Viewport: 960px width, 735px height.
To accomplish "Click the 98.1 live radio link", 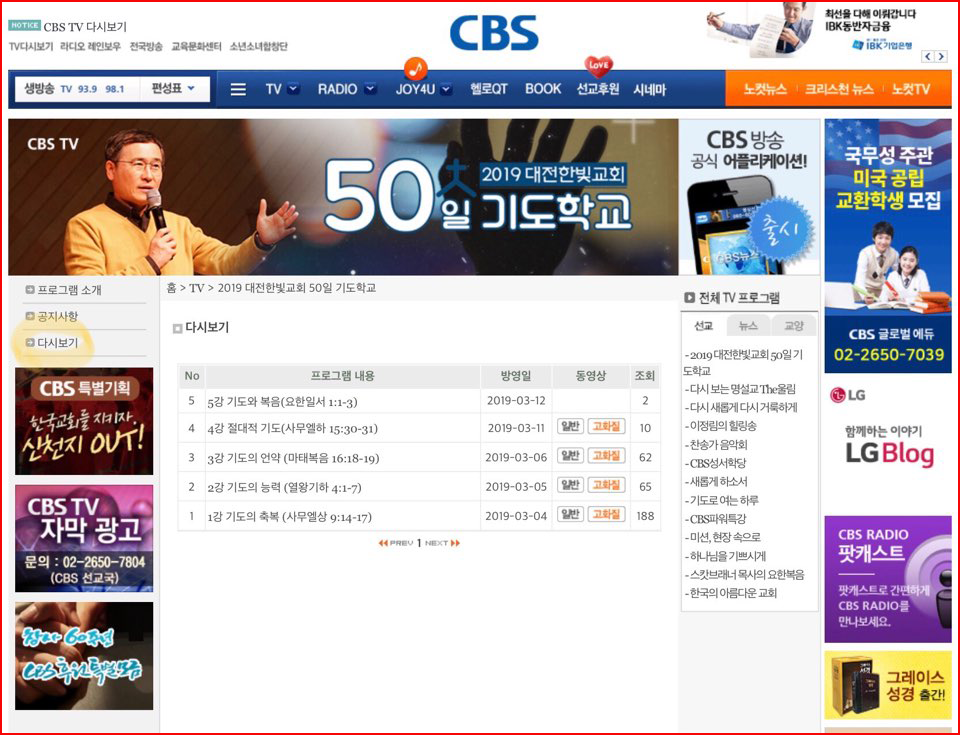I will 114,89.
